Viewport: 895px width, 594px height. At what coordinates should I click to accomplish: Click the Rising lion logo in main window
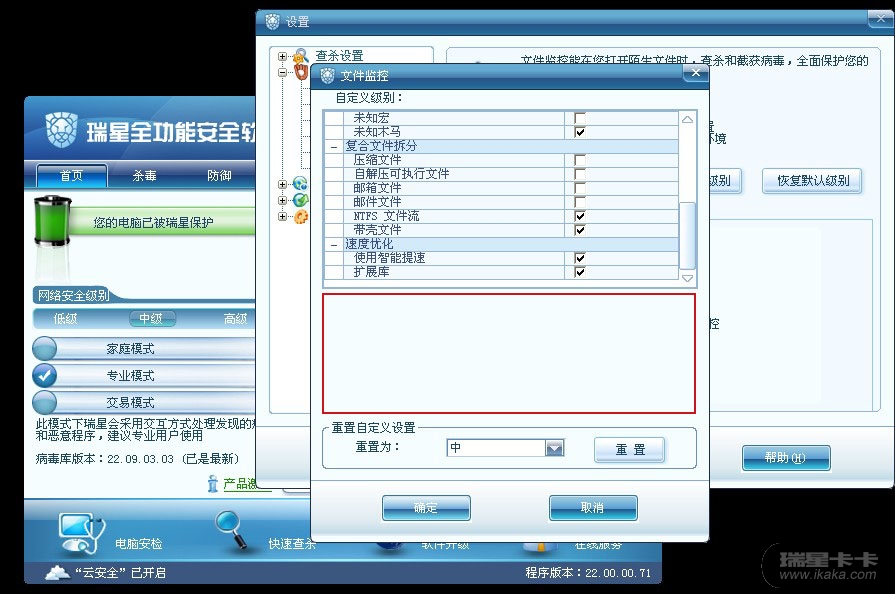[x=61, y=130]
